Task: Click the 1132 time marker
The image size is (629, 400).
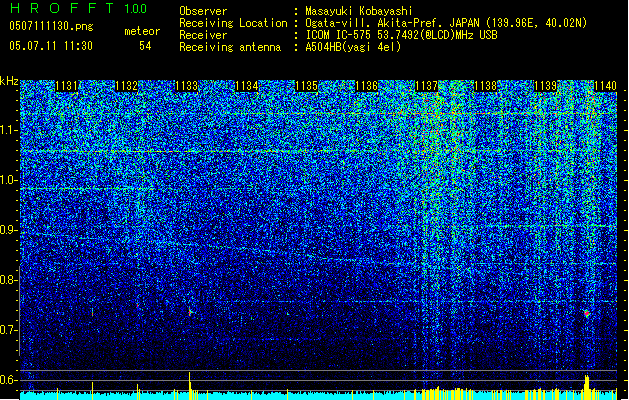Action: [126, 86]
